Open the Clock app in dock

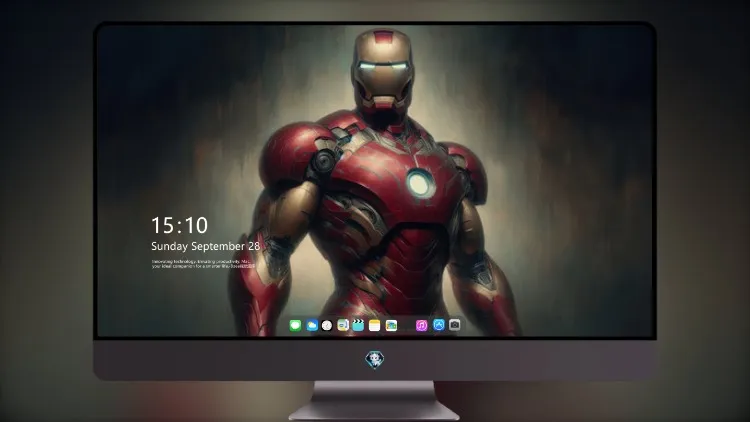[327, 325]
